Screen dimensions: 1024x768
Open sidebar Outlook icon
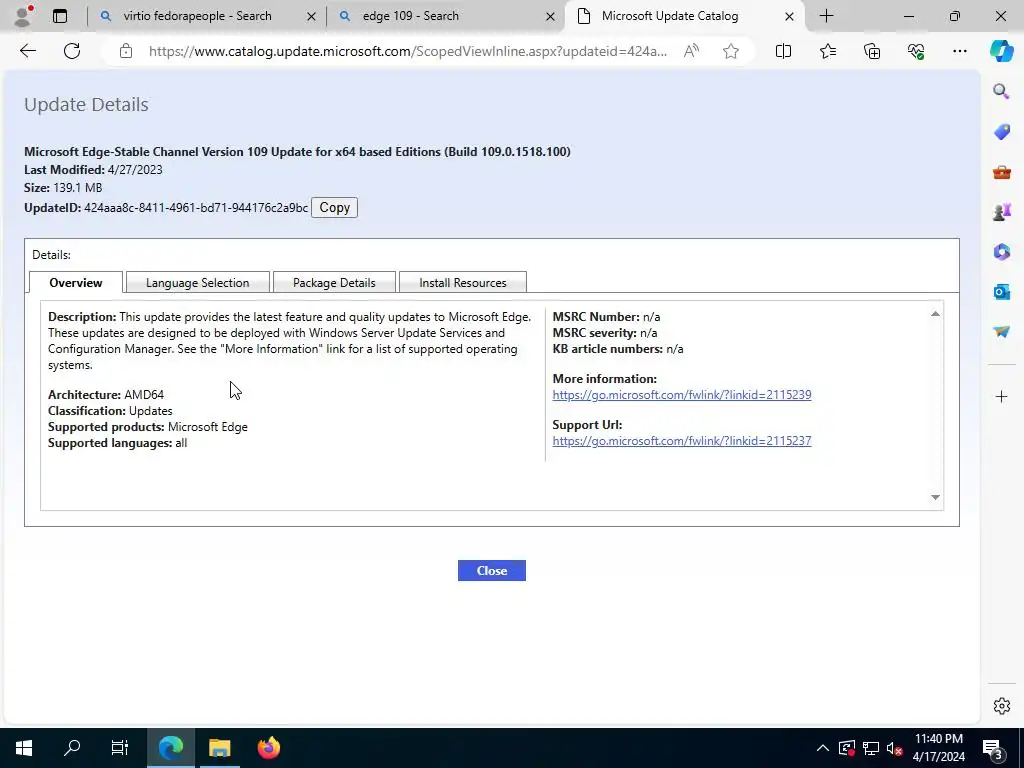pyautogui.click(x=1001, y=292)
